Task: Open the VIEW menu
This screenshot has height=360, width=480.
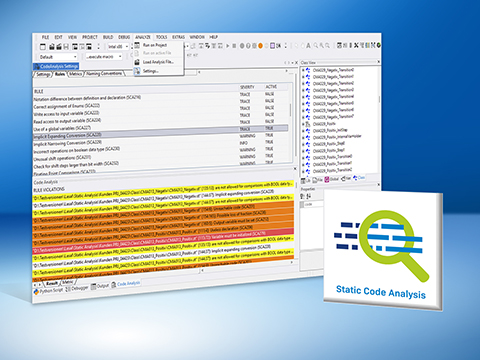Action: (72, 37)
